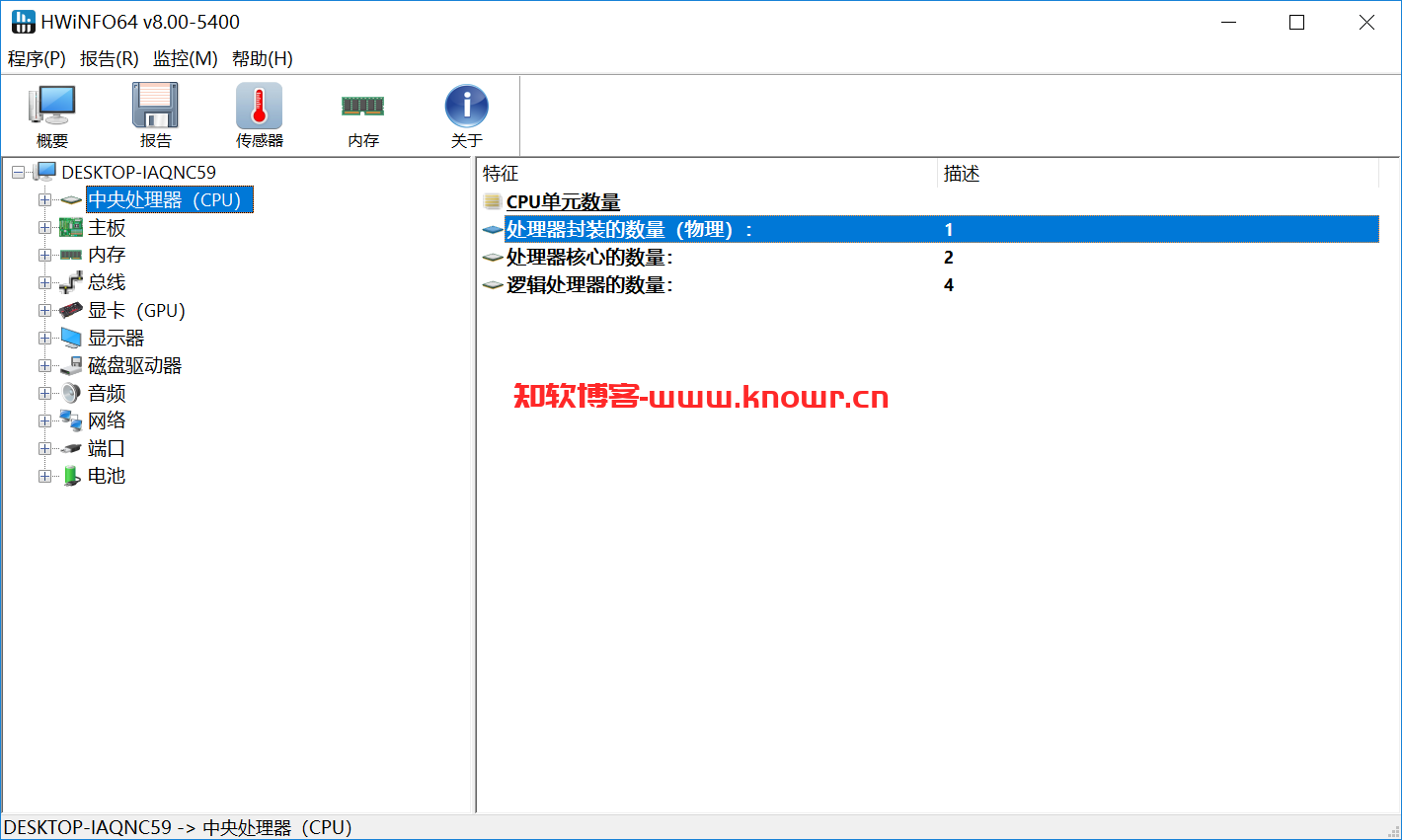Click the status bar path text
The width and height of the screenshot is (1402, 840).
tap(178, 827)
